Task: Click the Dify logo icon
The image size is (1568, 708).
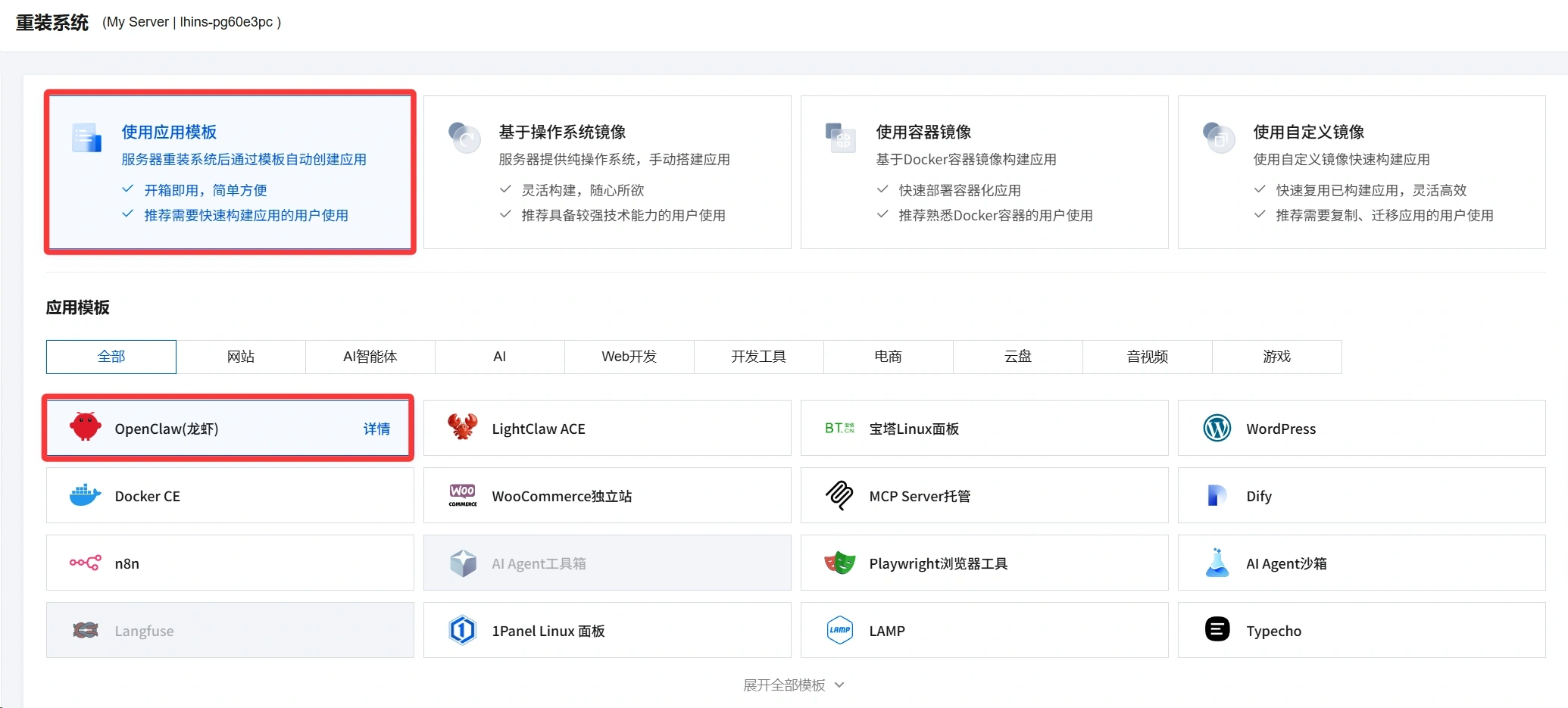Action: coord(1217,495)
